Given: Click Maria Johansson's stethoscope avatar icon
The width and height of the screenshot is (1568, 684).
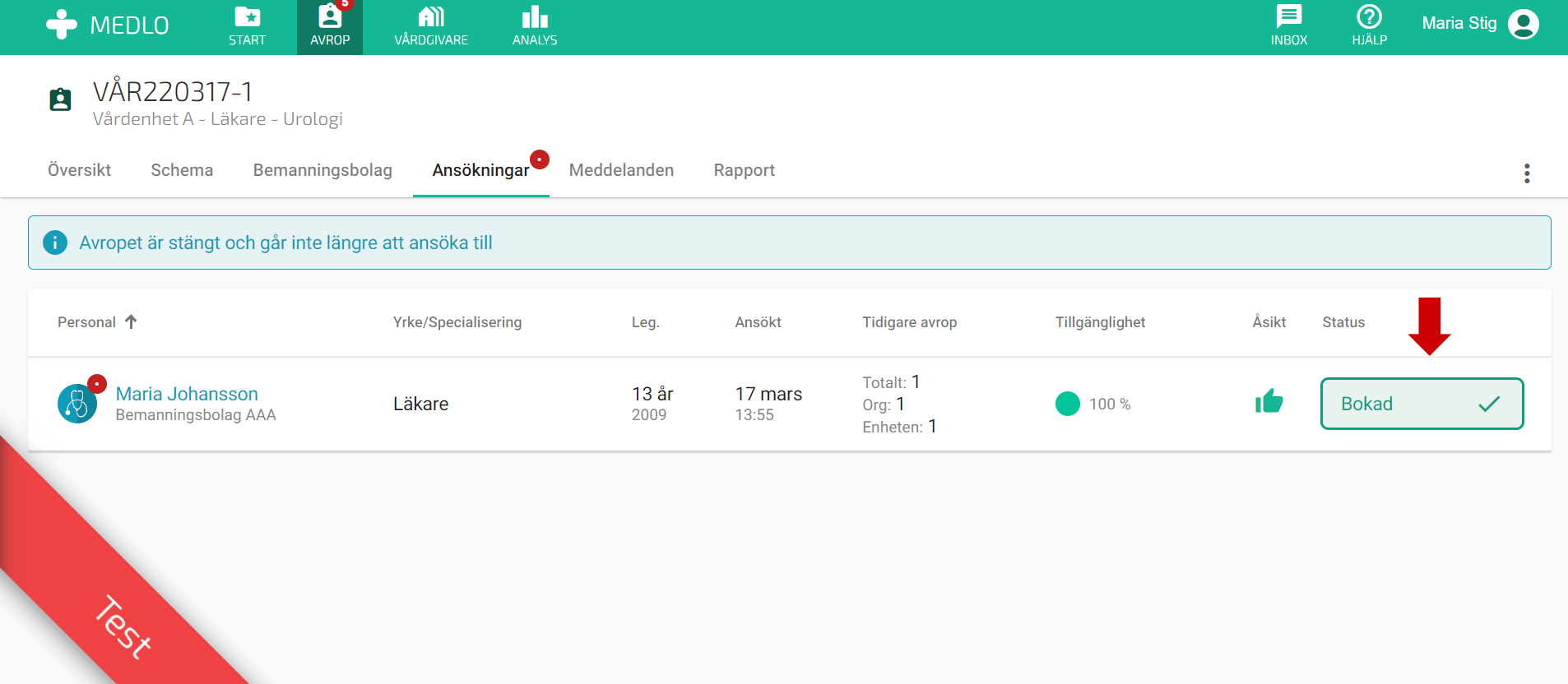Looking at the screenshot, I should [x=77, y=404].
